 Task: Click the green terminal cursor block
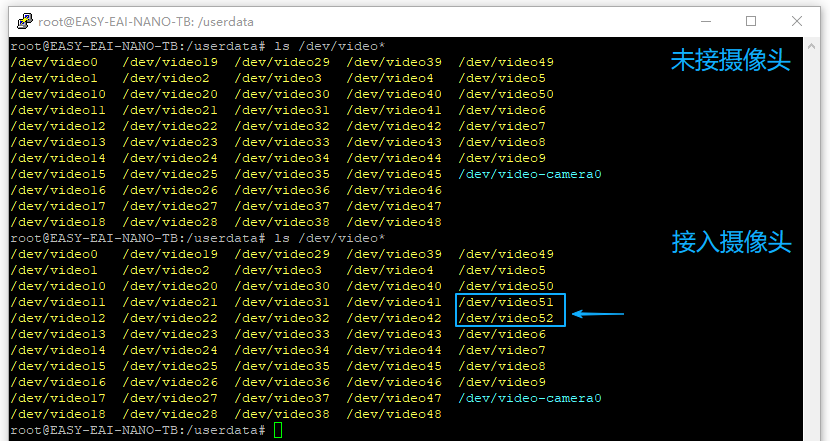pyautogui.click(x=278, y=430)
